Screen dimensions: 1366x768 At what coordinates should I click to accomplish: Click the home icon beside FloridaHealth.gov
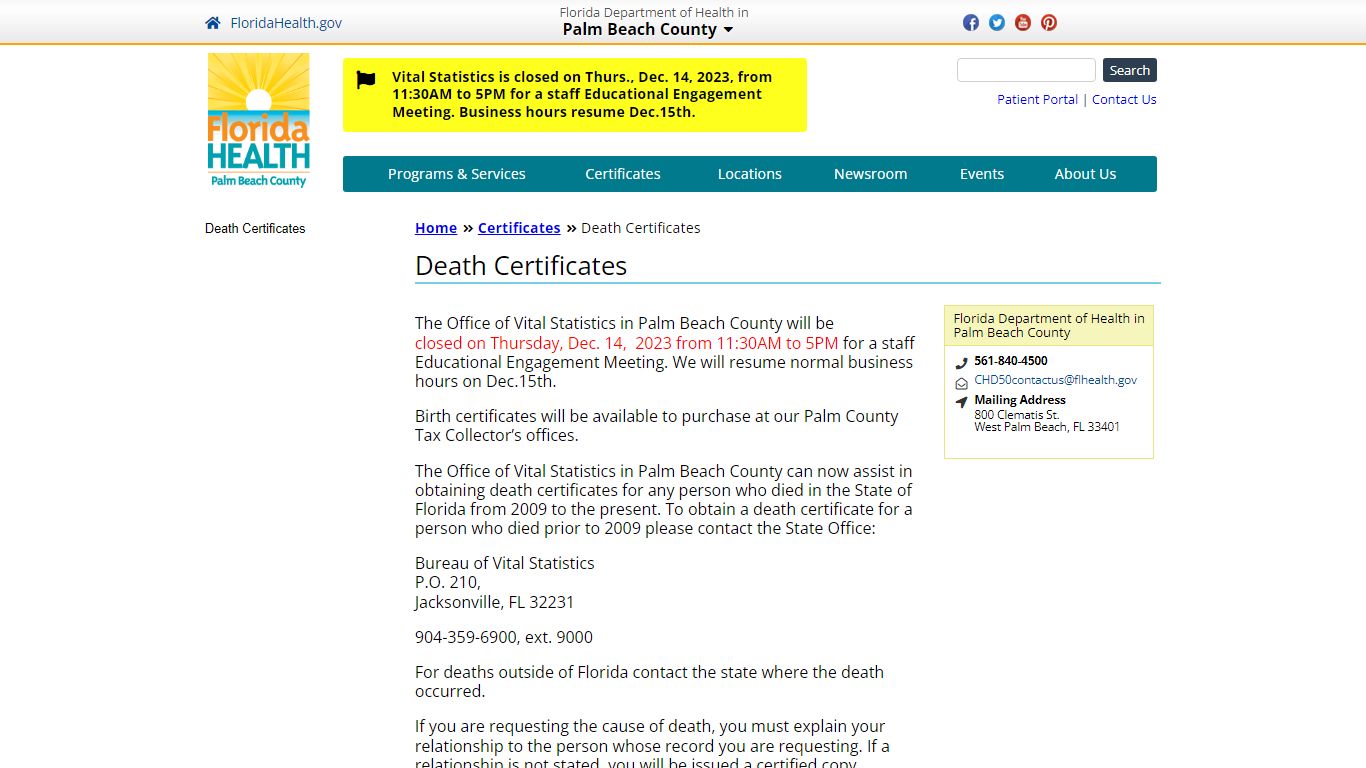coord(213,23)
